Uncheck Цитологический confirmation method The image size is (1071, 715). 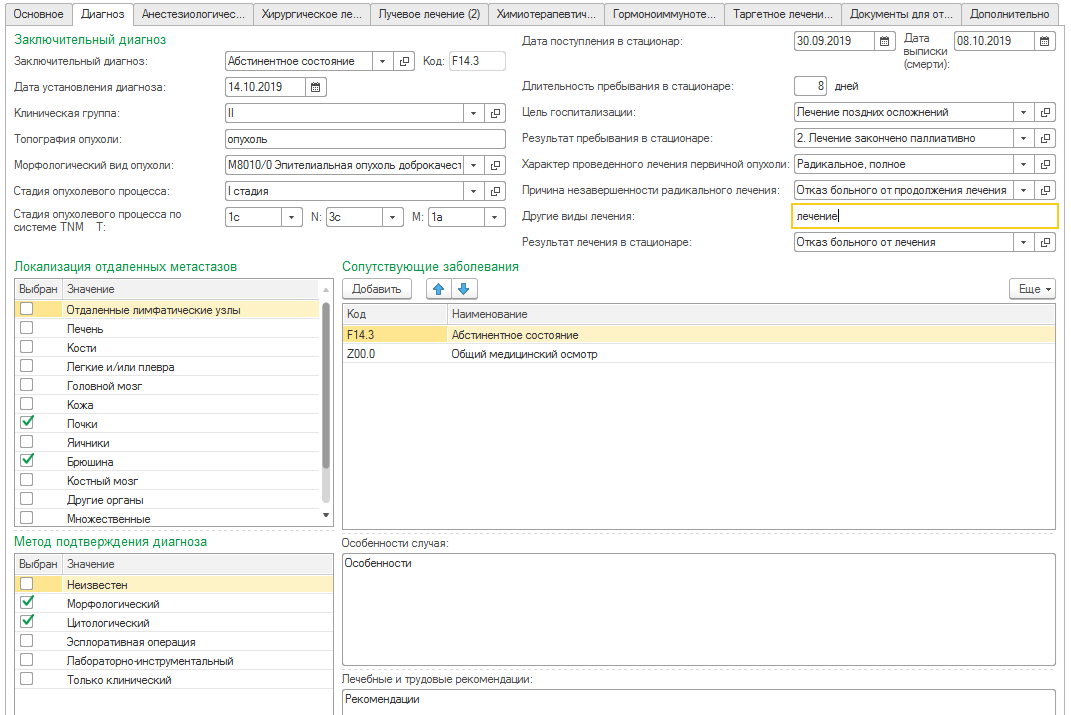27,622
